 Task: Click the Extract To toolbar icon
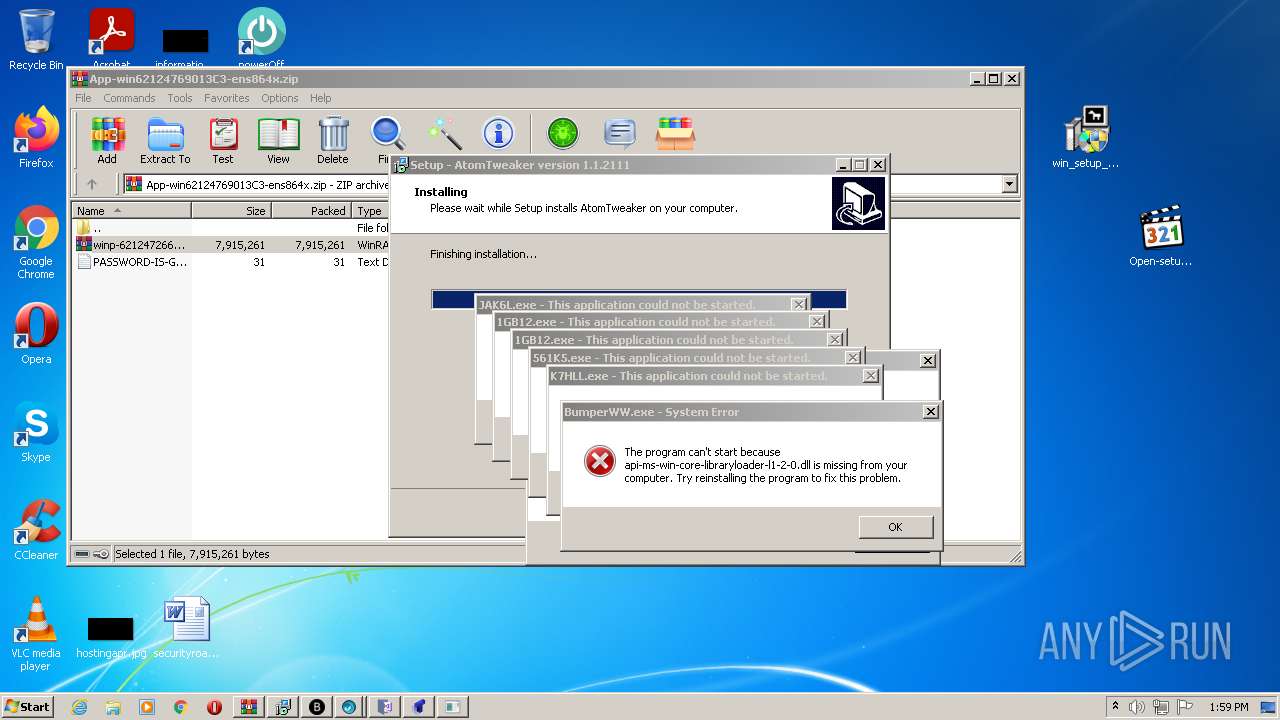click(x=165, y=141)
